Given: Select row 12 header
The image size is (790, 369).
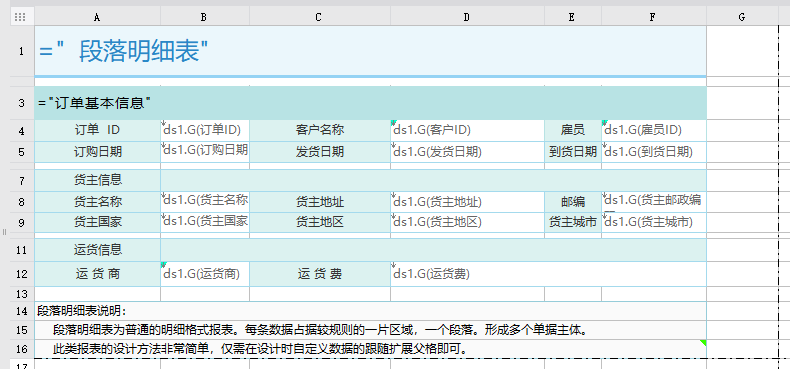Looking at the screenshot, I should [22, 274].
